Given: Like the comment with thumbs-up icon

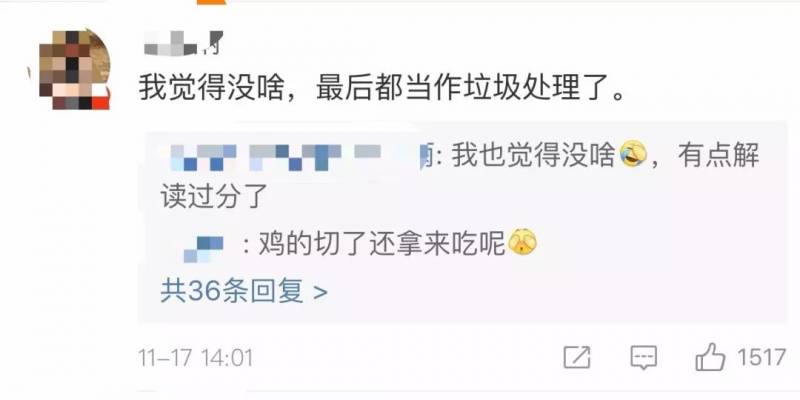Looking at the screenshot, I should (710, 357).
